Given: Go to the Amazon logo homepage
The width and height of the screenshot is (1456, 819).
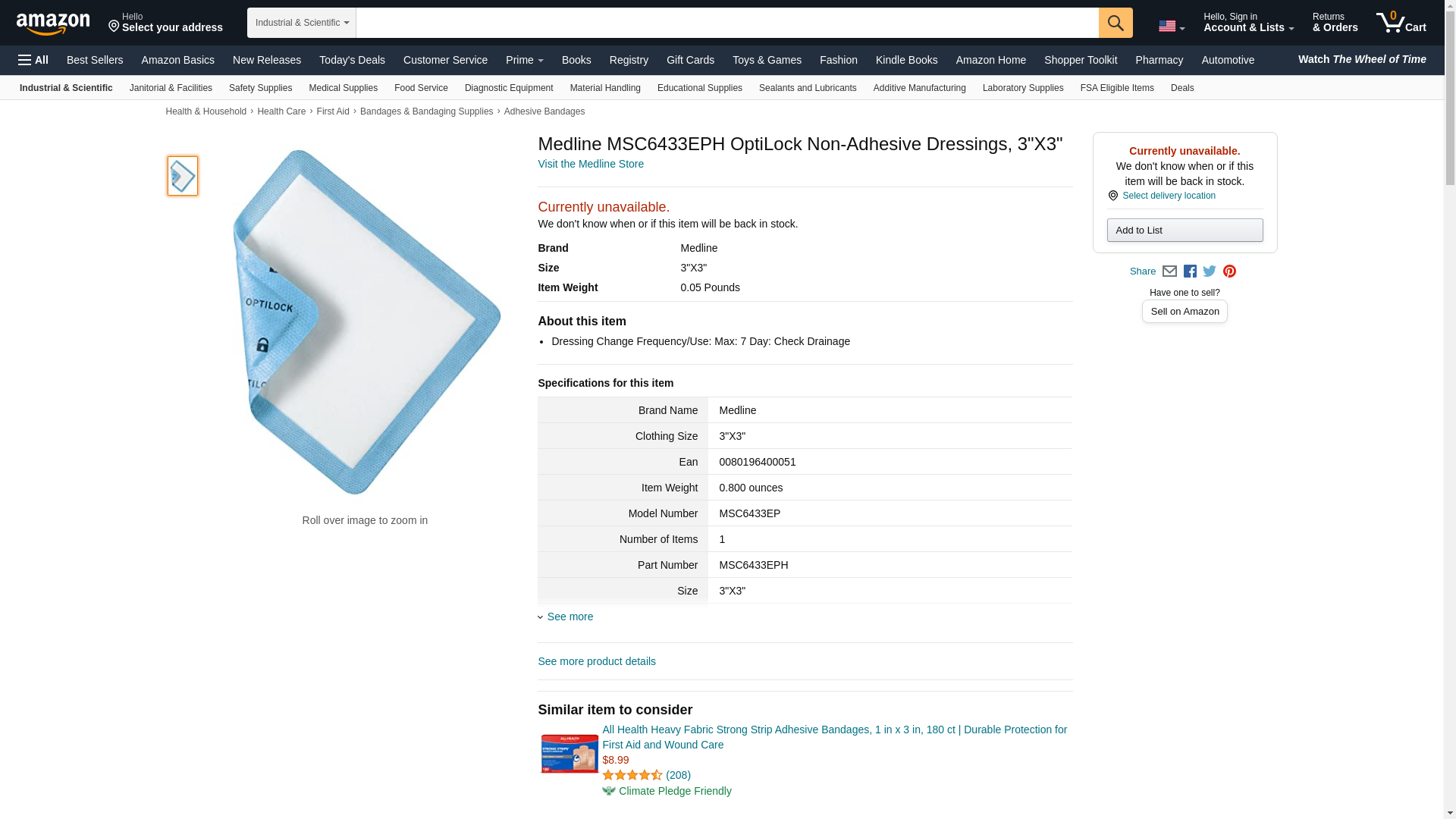Looking at the screenshot, I should 53,24.
